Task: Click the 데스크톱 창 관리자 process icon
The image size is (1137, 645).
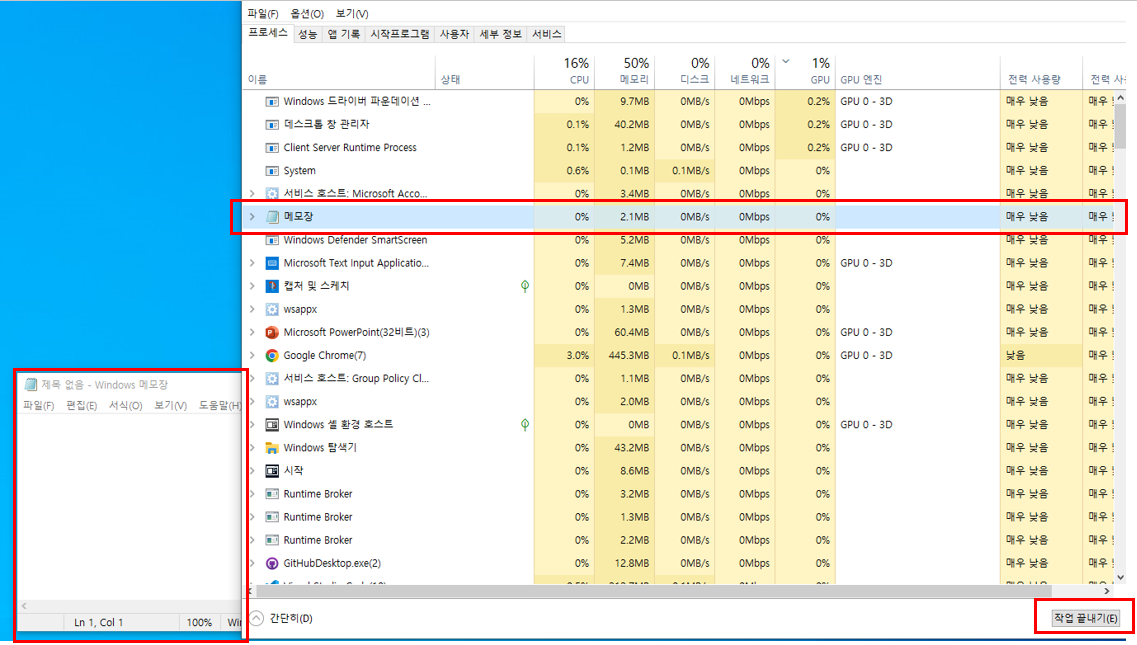Action: pyautogui.click(x=272, y=125)
